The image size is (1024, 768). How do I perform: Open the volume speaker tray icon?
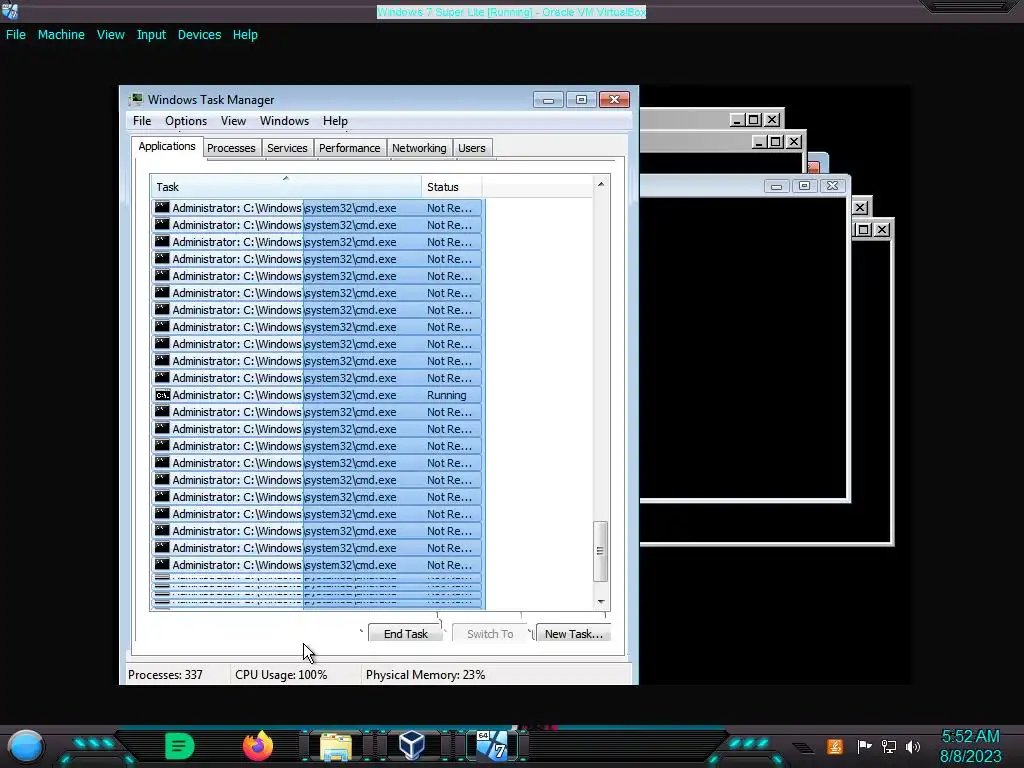(x=913, y=746)
